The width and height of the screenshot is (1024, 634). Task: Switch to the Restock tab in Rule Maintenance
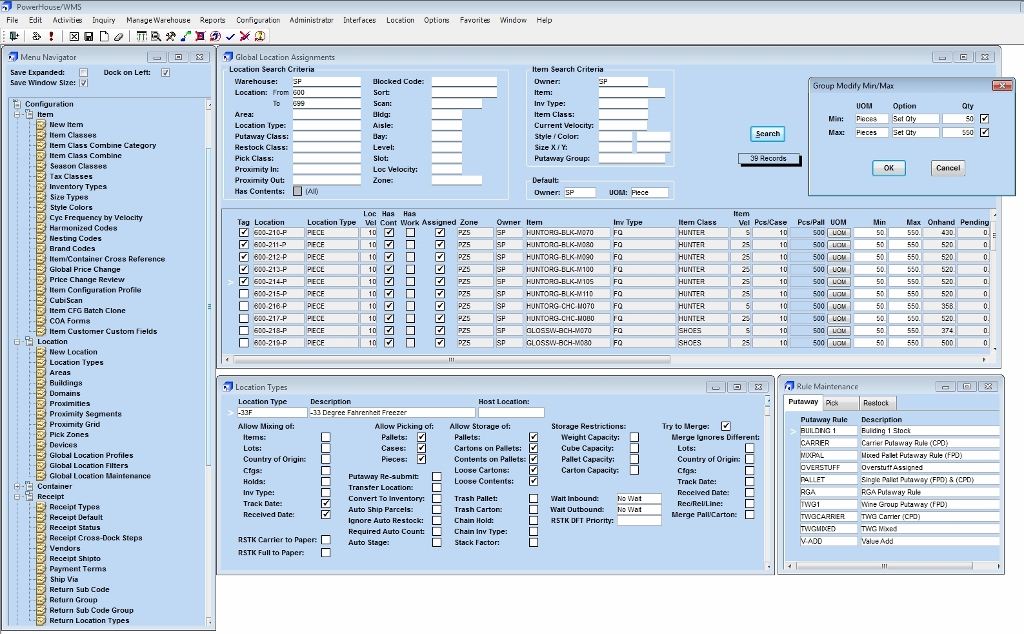tap(875, 402)
